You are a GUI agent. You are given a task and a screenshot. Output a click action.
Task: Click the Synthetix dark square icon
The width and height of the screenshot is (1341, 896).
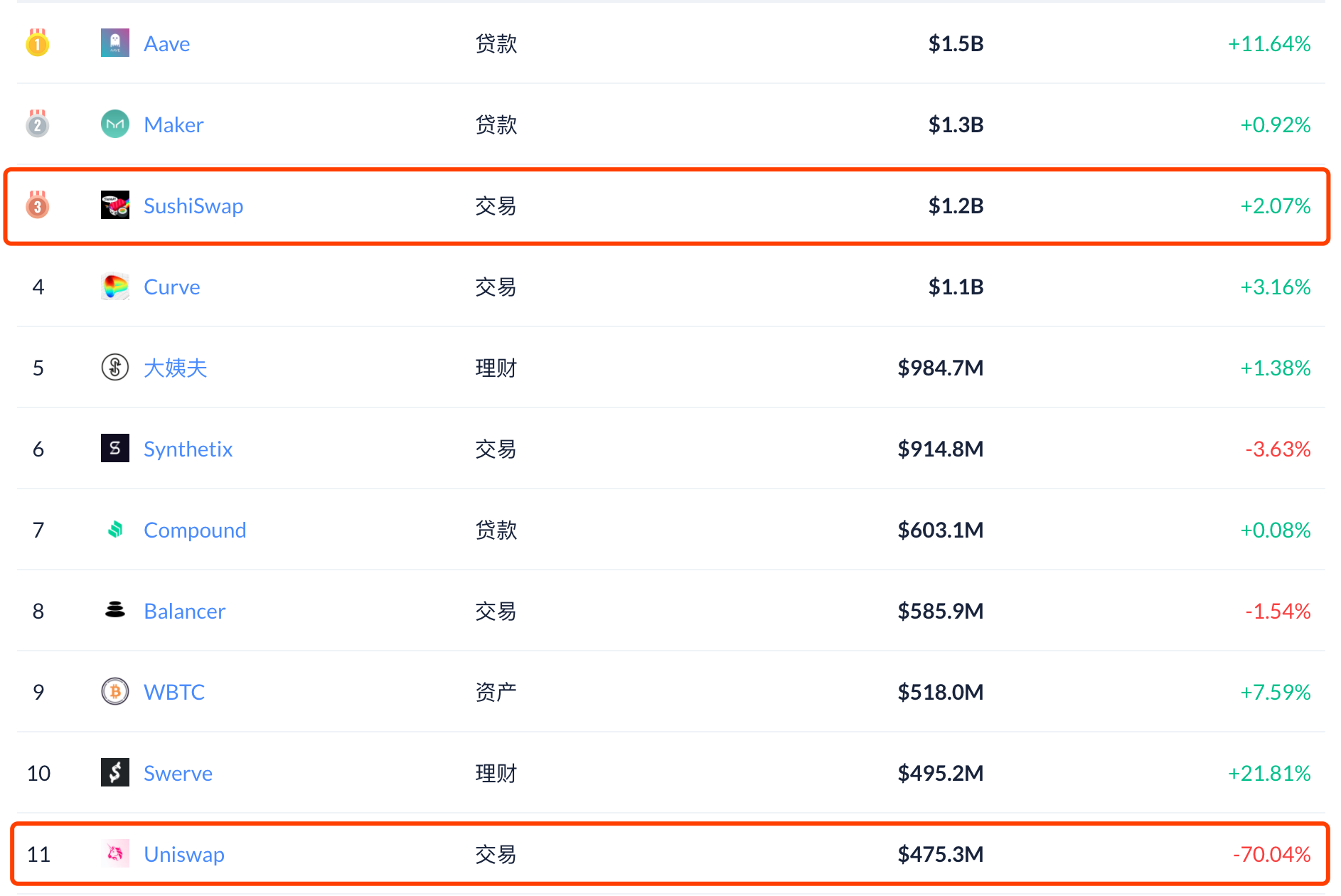114,448
